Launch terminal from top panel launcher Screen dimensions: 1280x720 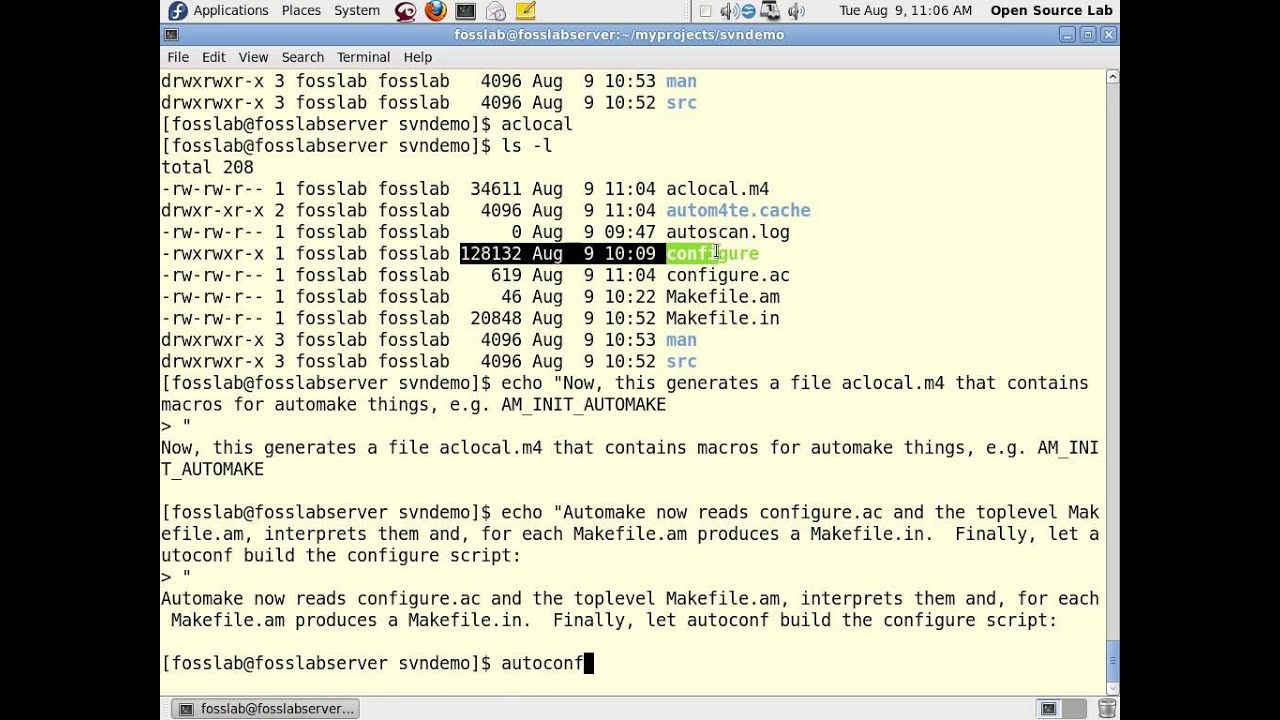click(465, 11)
